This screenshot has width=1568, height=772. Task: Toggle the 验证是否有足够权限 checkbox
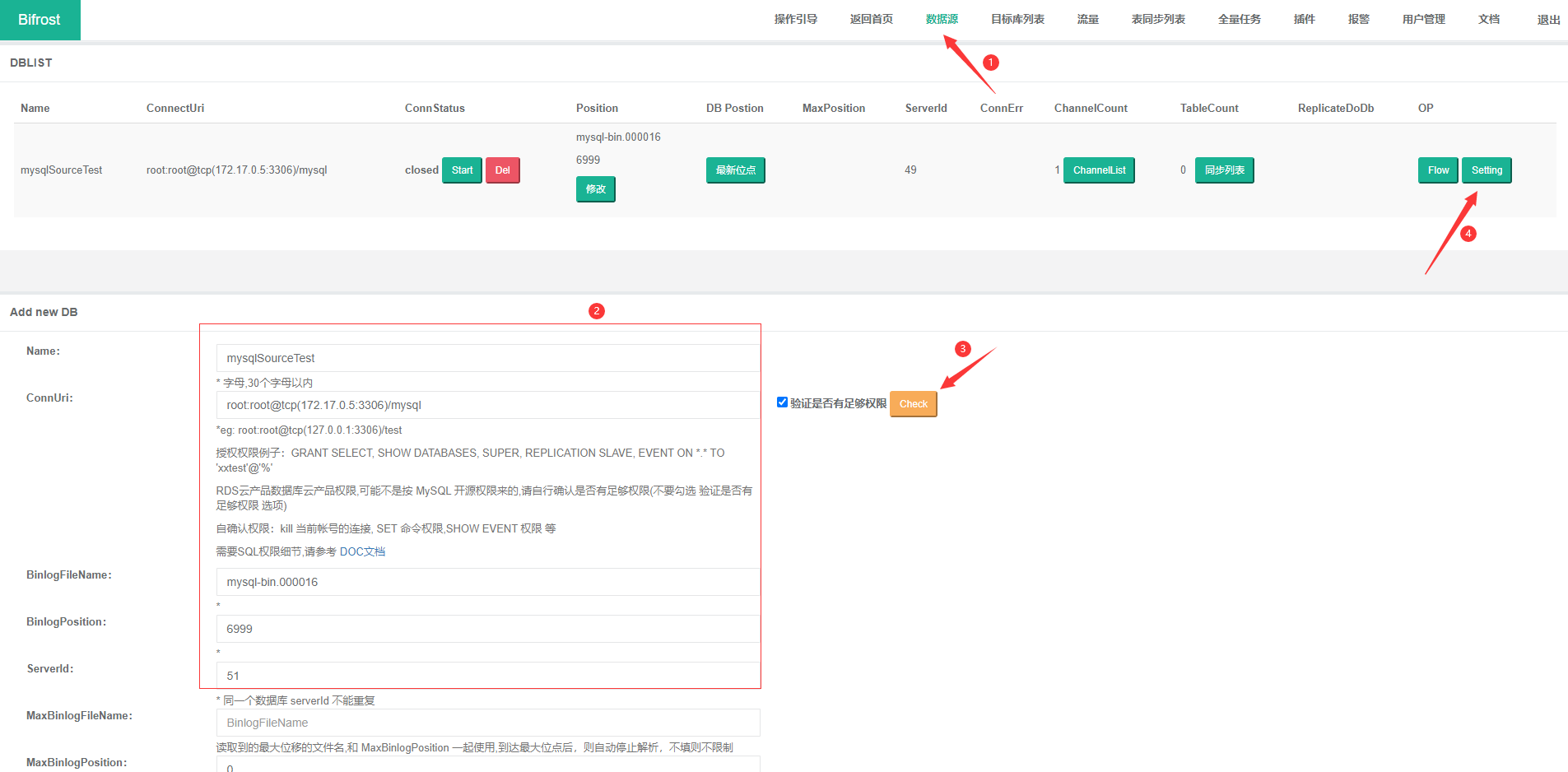click(782, 402)
